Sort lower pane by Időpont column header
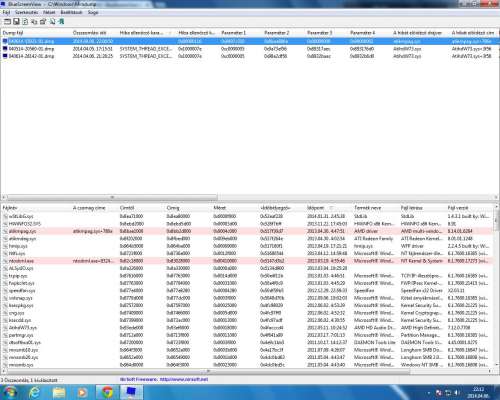 [x=329, y=208]
